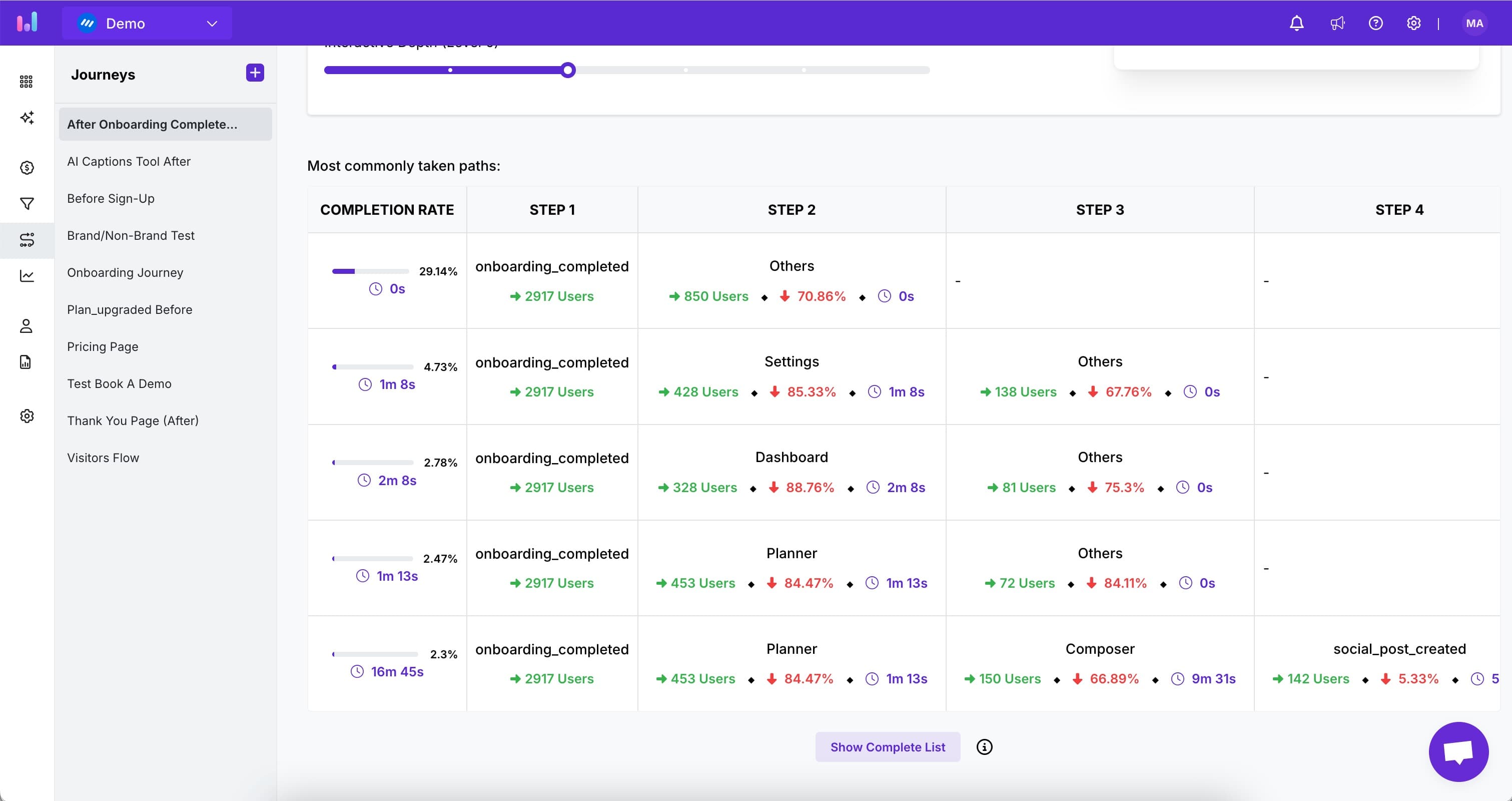Expand the info icon next to Show Complete List
Image resolution: width=1512 pixels, height=801 pixels.
tap(984, 747)
